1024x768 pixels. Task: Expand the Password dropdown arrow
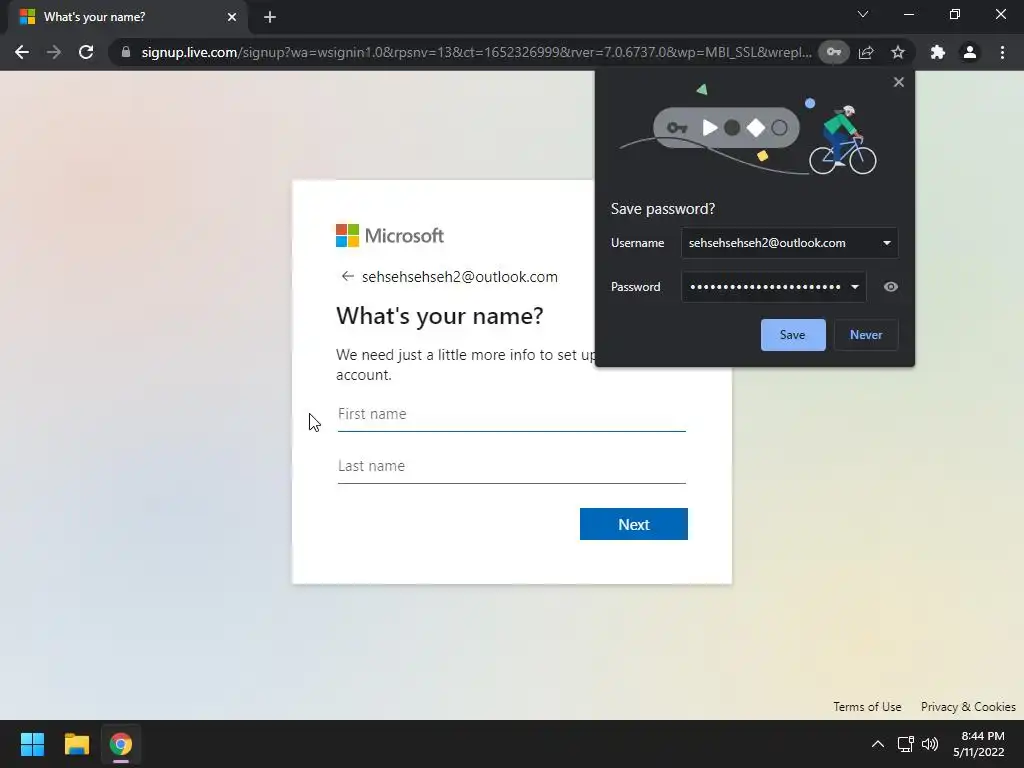(855, 287)
